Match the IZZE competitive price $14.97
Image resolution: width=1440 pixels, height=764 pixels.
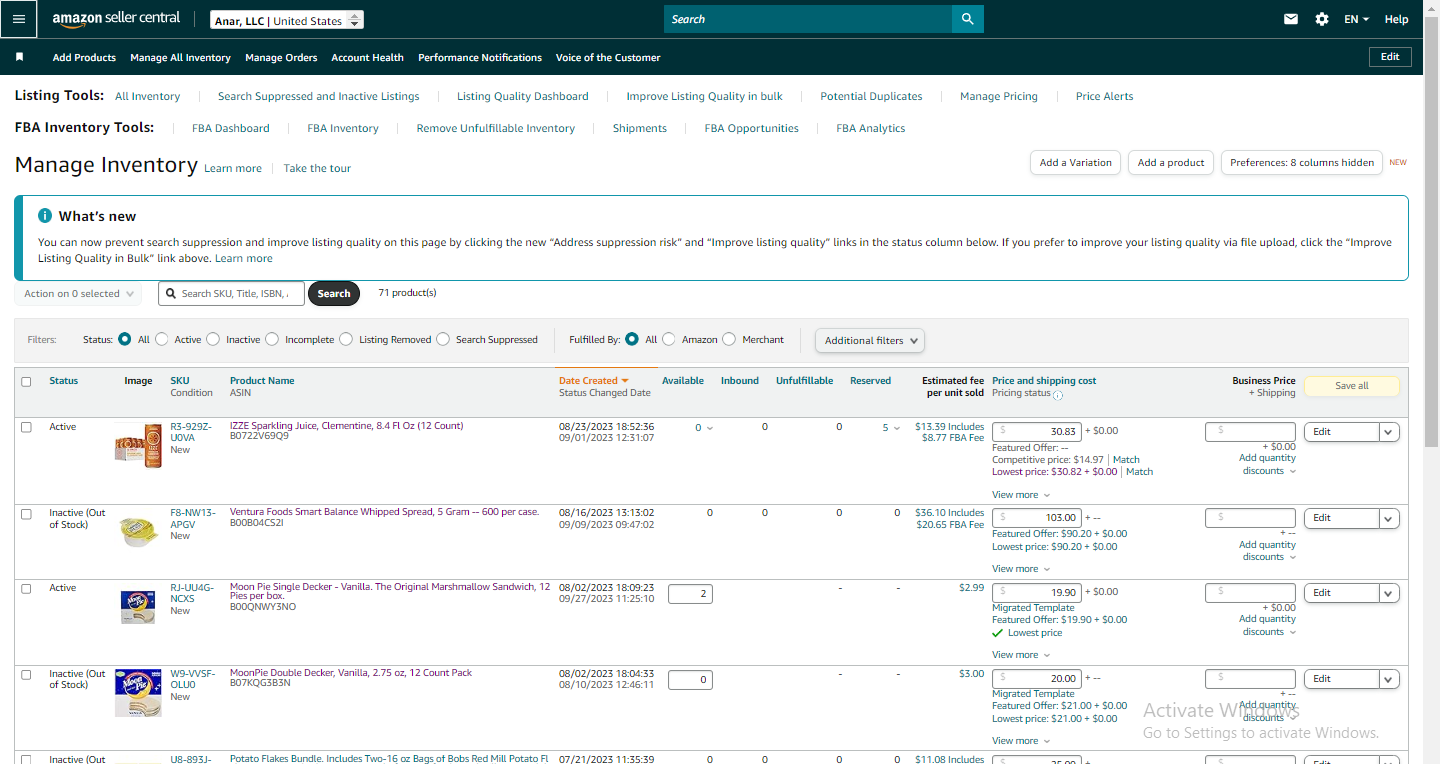[x=1126, y=460]
